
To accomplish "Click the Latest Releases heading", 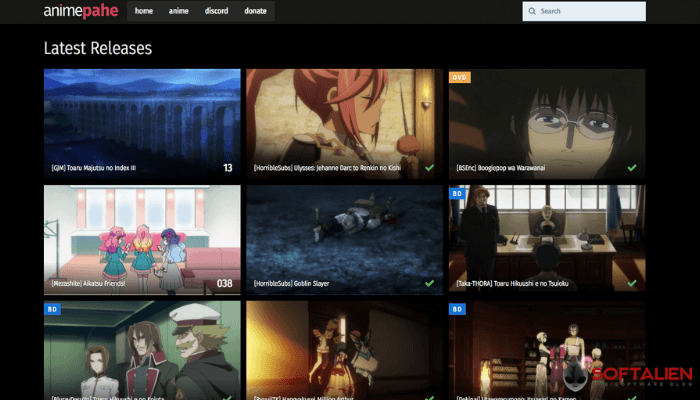I will point(98,48).
